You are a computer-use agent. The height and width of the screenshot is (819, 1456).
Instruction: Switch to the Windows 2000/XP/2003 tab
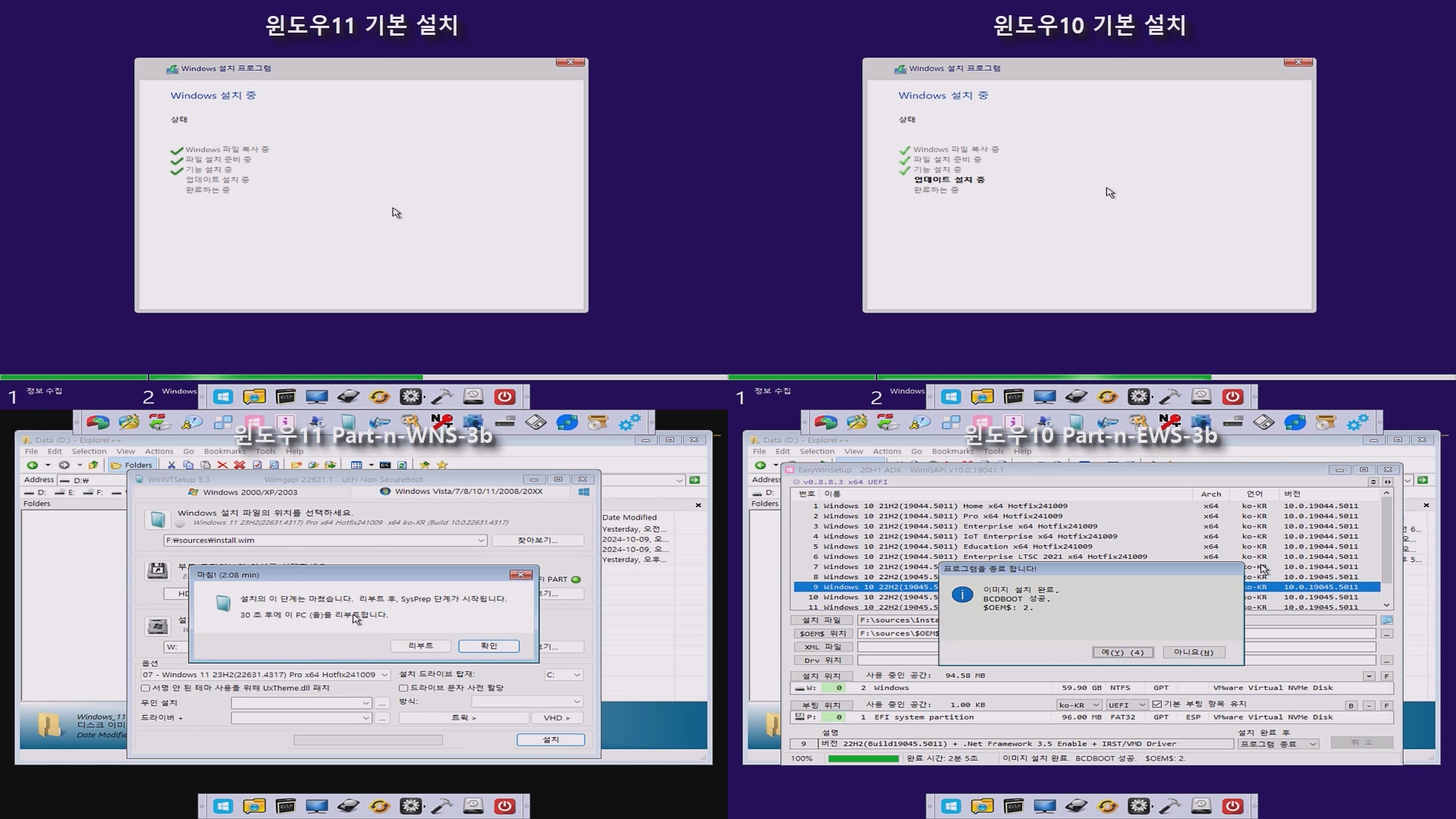tap(243, 492)
